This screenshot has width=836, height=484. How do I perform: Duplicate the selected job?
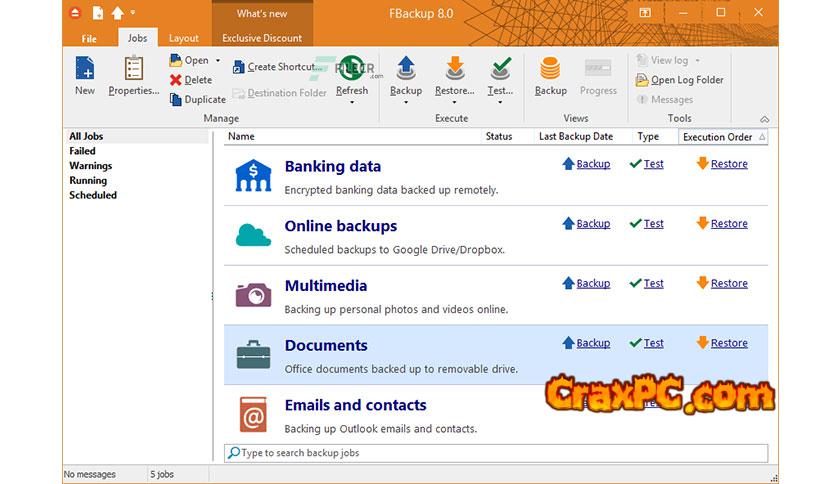198,100
